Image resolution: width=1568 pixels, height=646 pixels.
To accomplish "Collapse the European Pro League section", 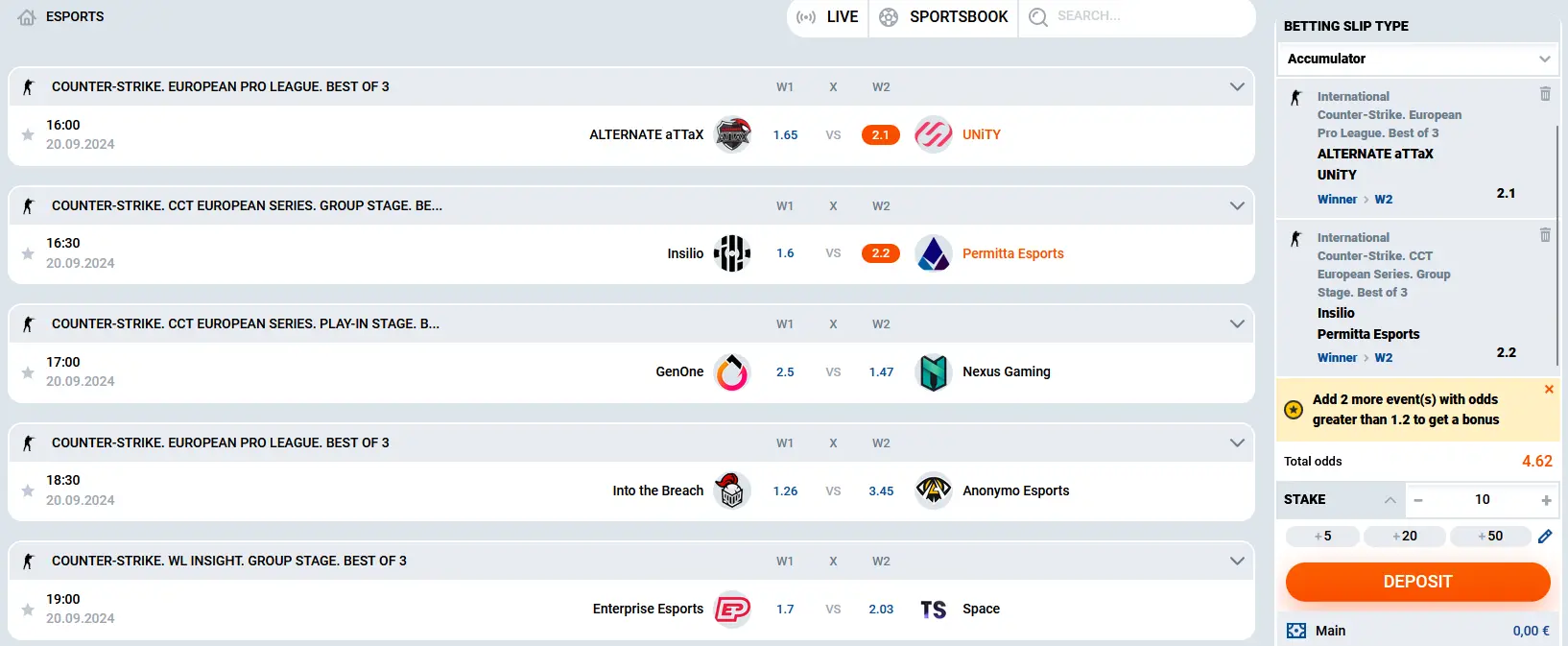I will (x=1237, y=86).
